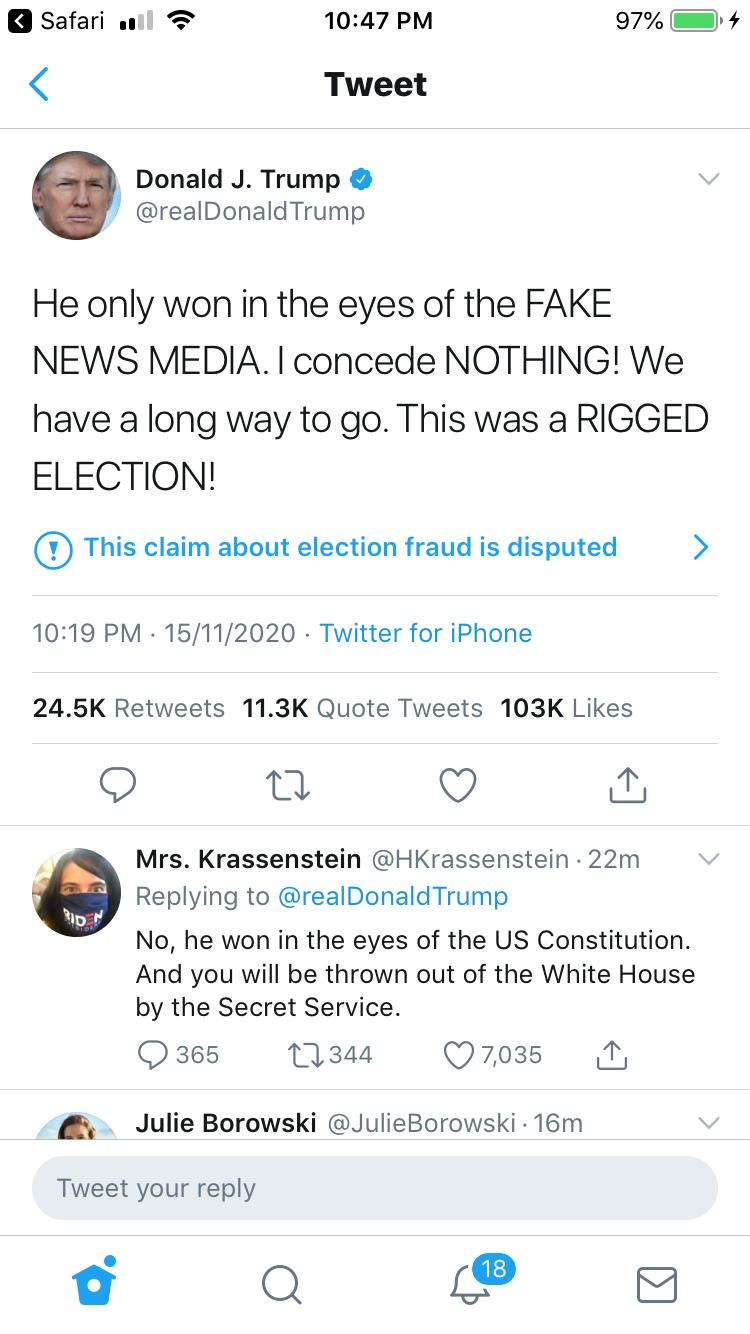Retweet the main tweet
Image resolution: width=750 pixels, height=1334 pixels.
coord(288,785)
